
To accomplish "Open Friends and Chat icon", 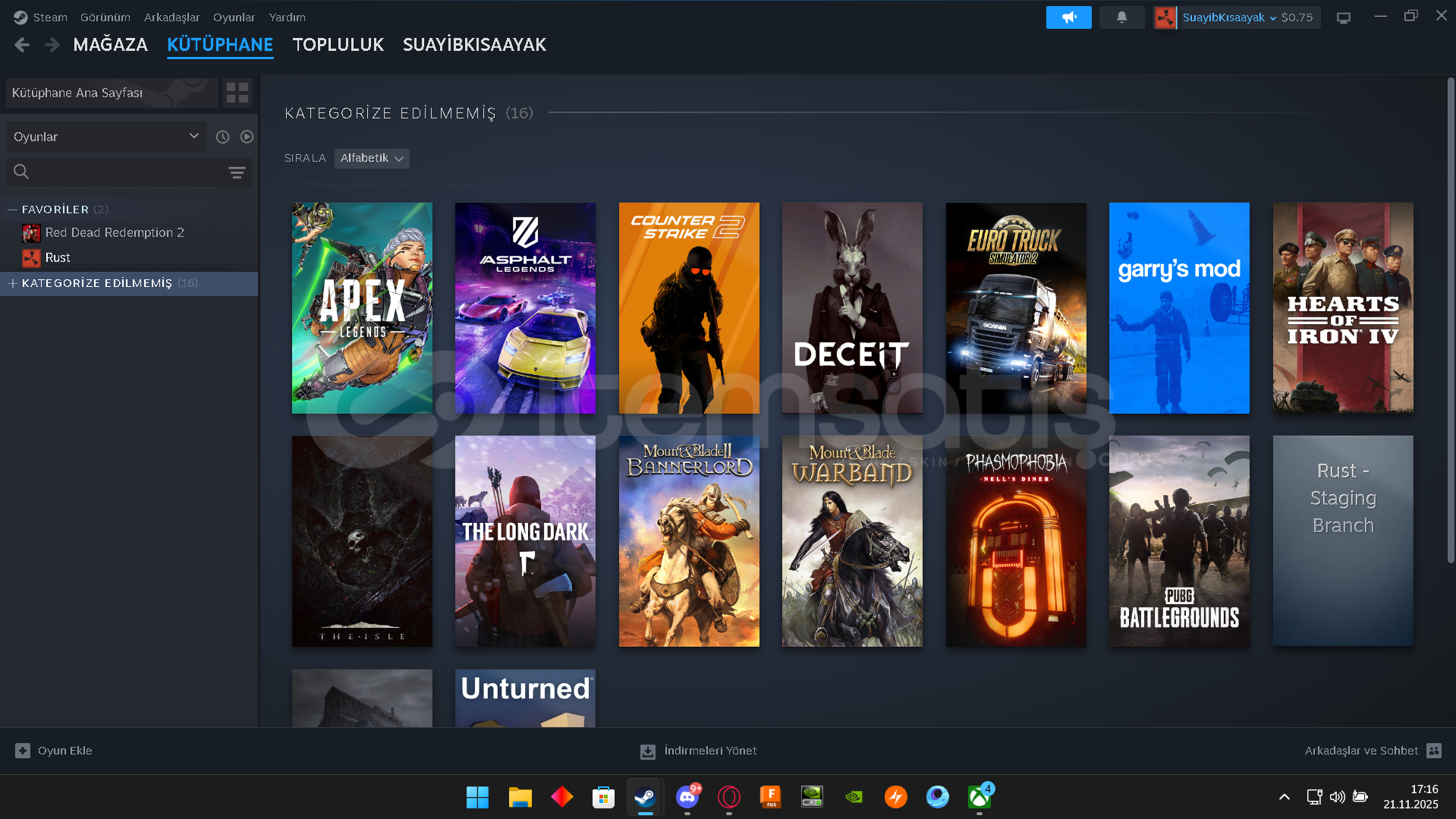I will pos(1433,751).
